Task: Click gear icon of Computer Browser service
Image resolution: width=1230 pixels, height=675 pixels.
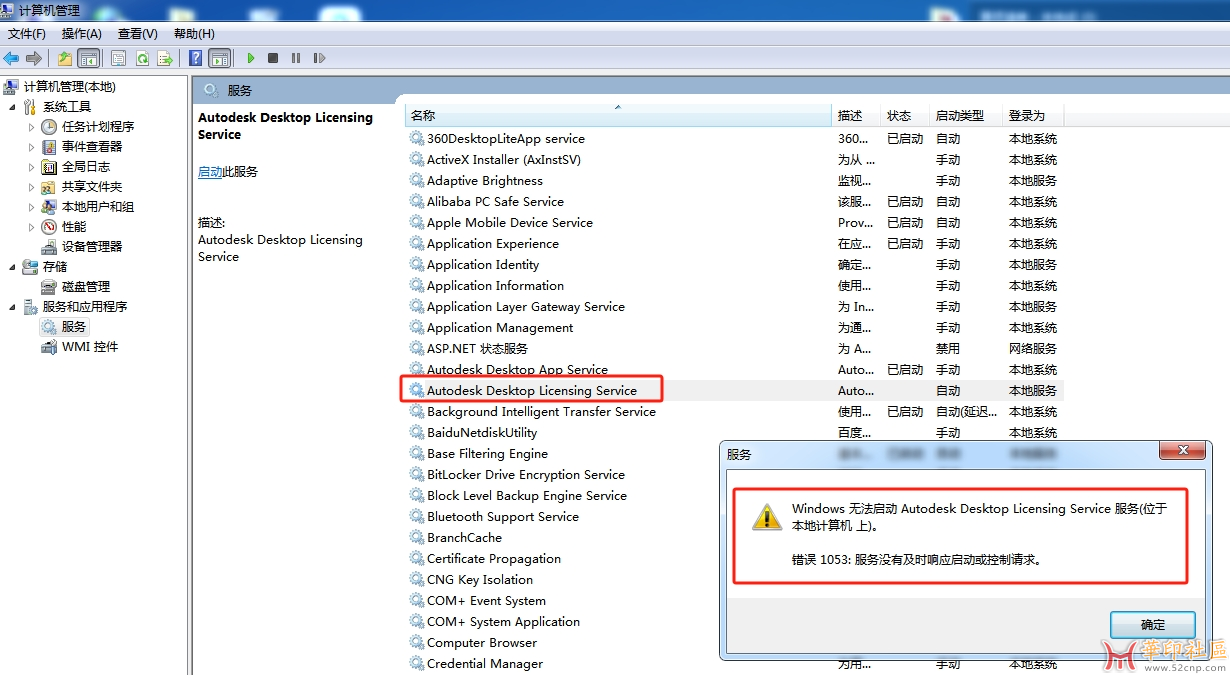Action: [x=417, y=643]
